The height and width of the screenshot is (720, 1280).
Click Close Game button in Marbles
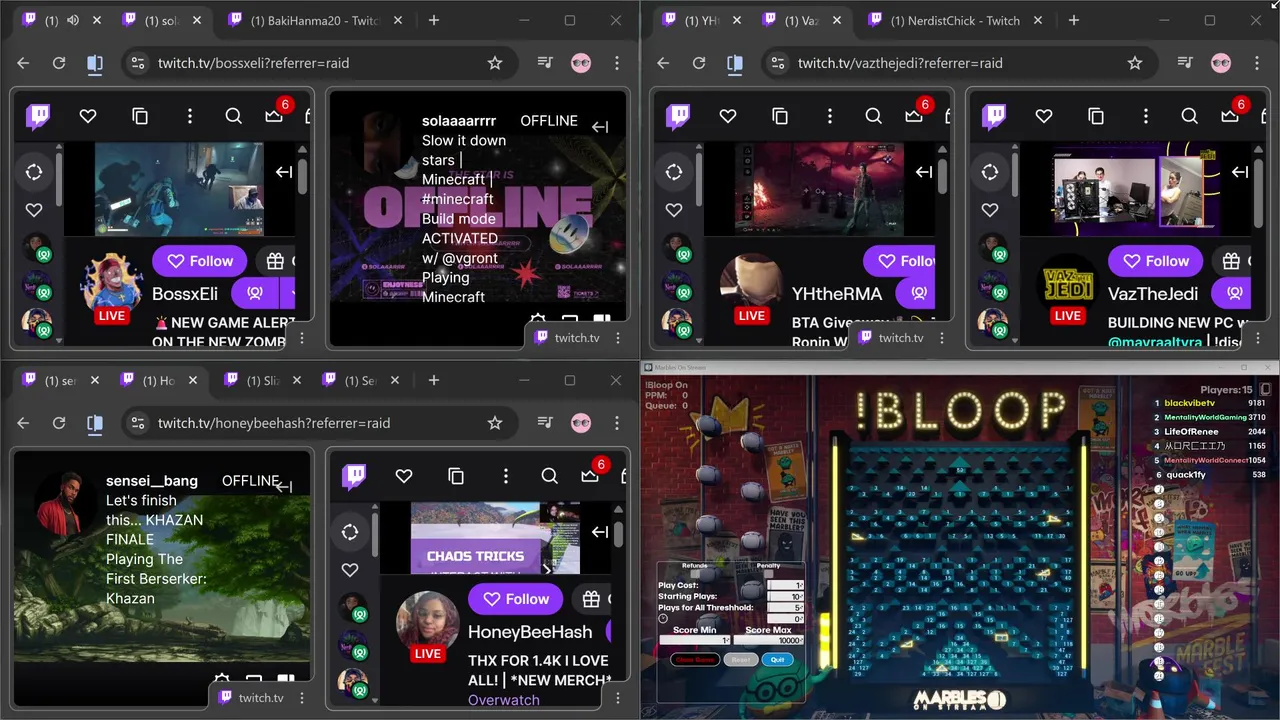695,659
